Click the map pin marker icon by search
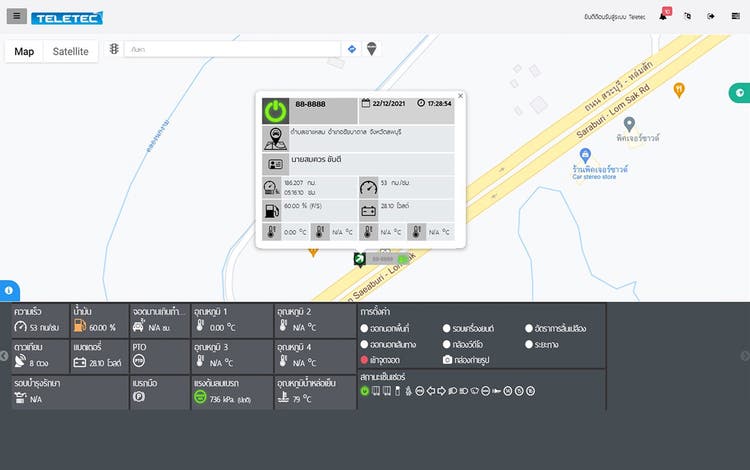750x470 pixels. coord(372,49)
